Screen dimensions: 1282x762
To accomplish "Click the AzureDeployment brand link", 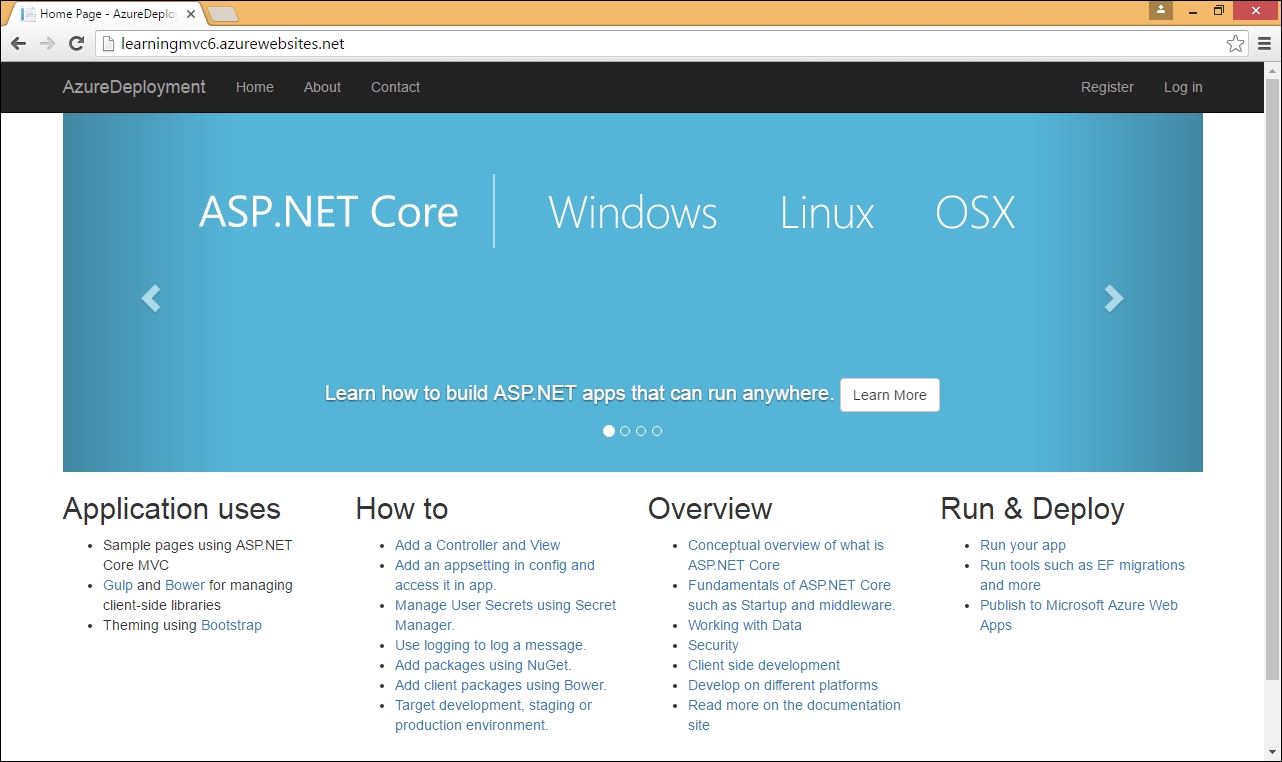I will click(134, 87).
